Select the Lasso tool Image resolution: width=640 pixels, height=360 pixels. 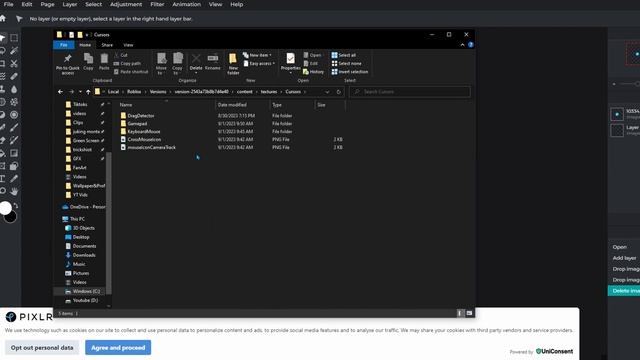[x=2, y=51]
